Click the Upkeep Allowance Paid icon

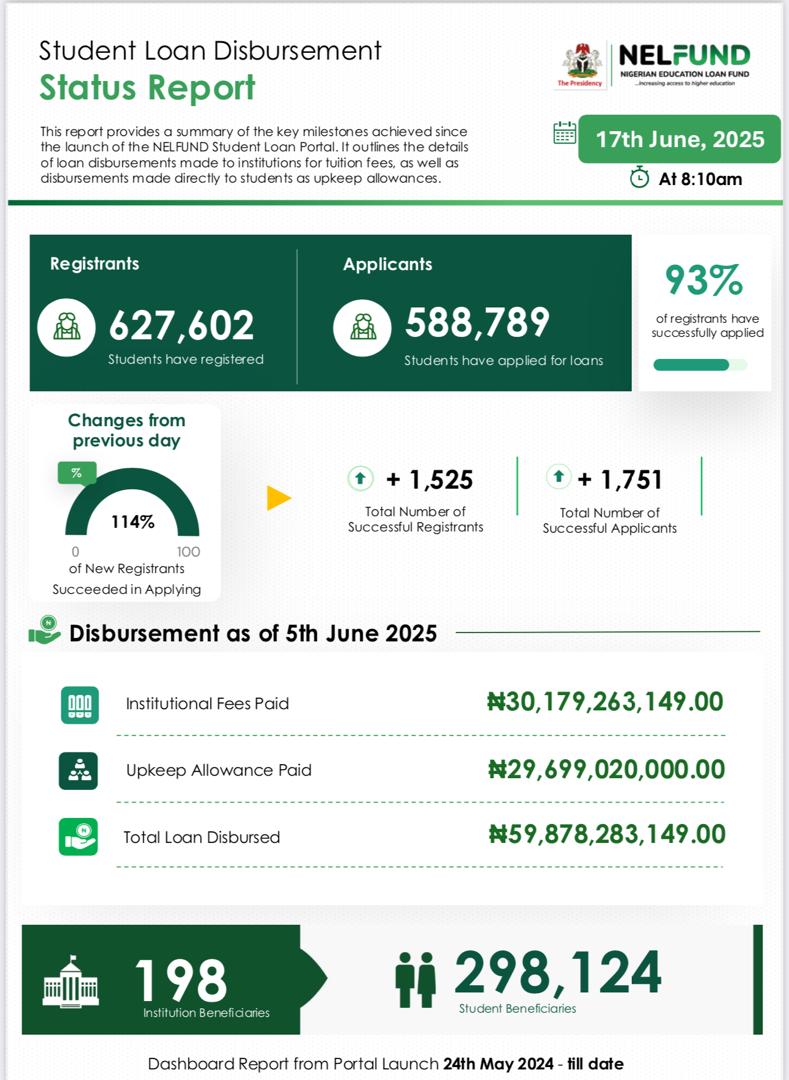click(x=78, y=771)
